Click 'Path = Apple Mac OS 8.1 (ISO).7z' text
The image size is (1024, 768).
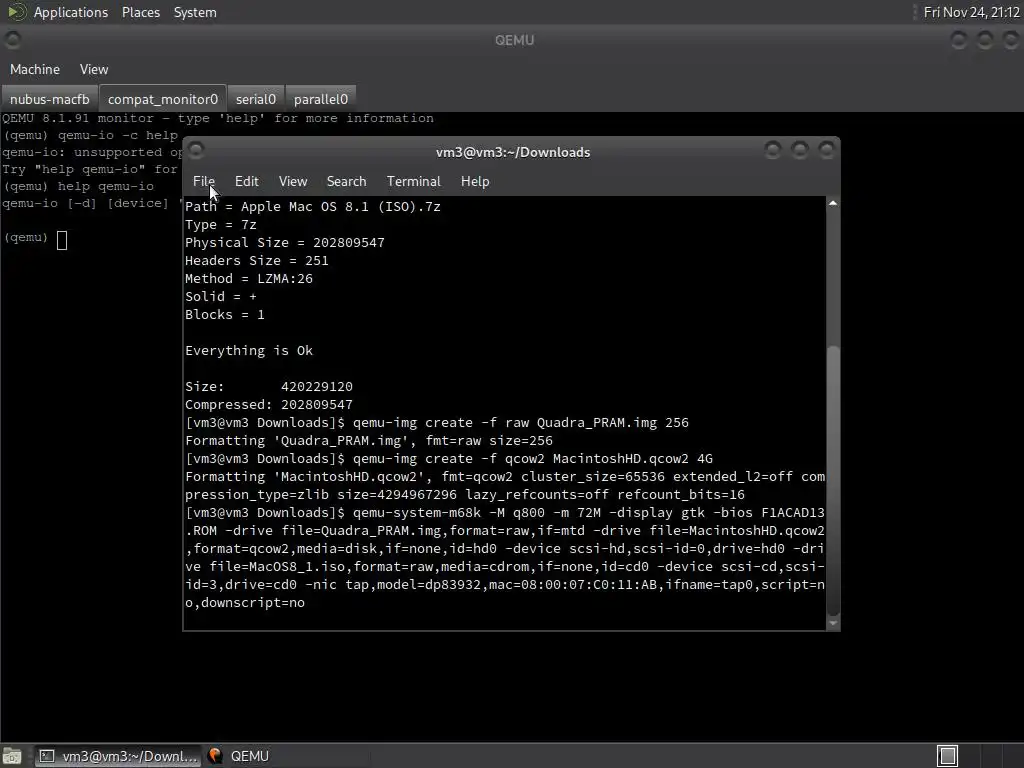(313, 206)
